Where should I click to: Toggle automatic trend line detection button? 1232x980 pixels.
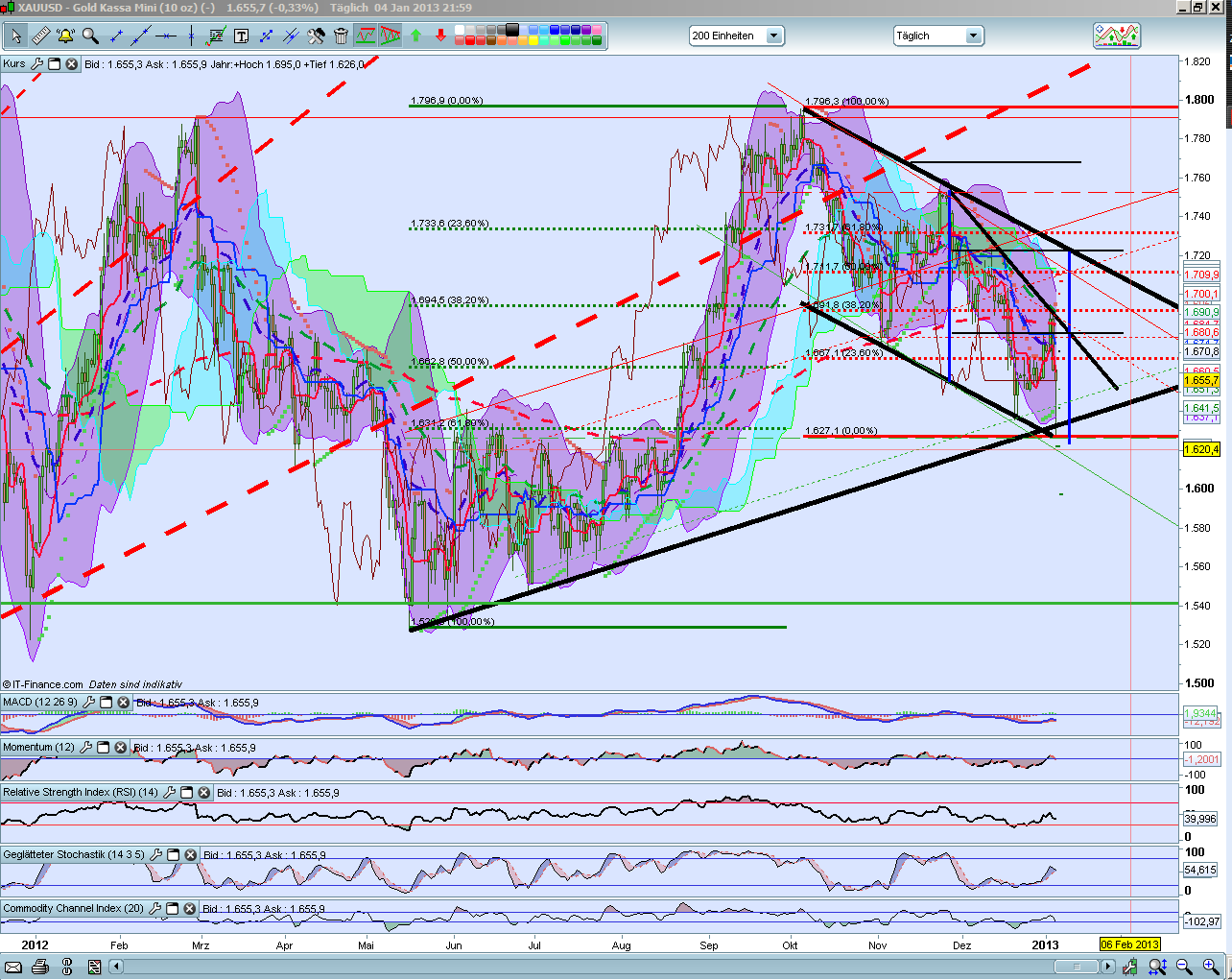[366, 36]
